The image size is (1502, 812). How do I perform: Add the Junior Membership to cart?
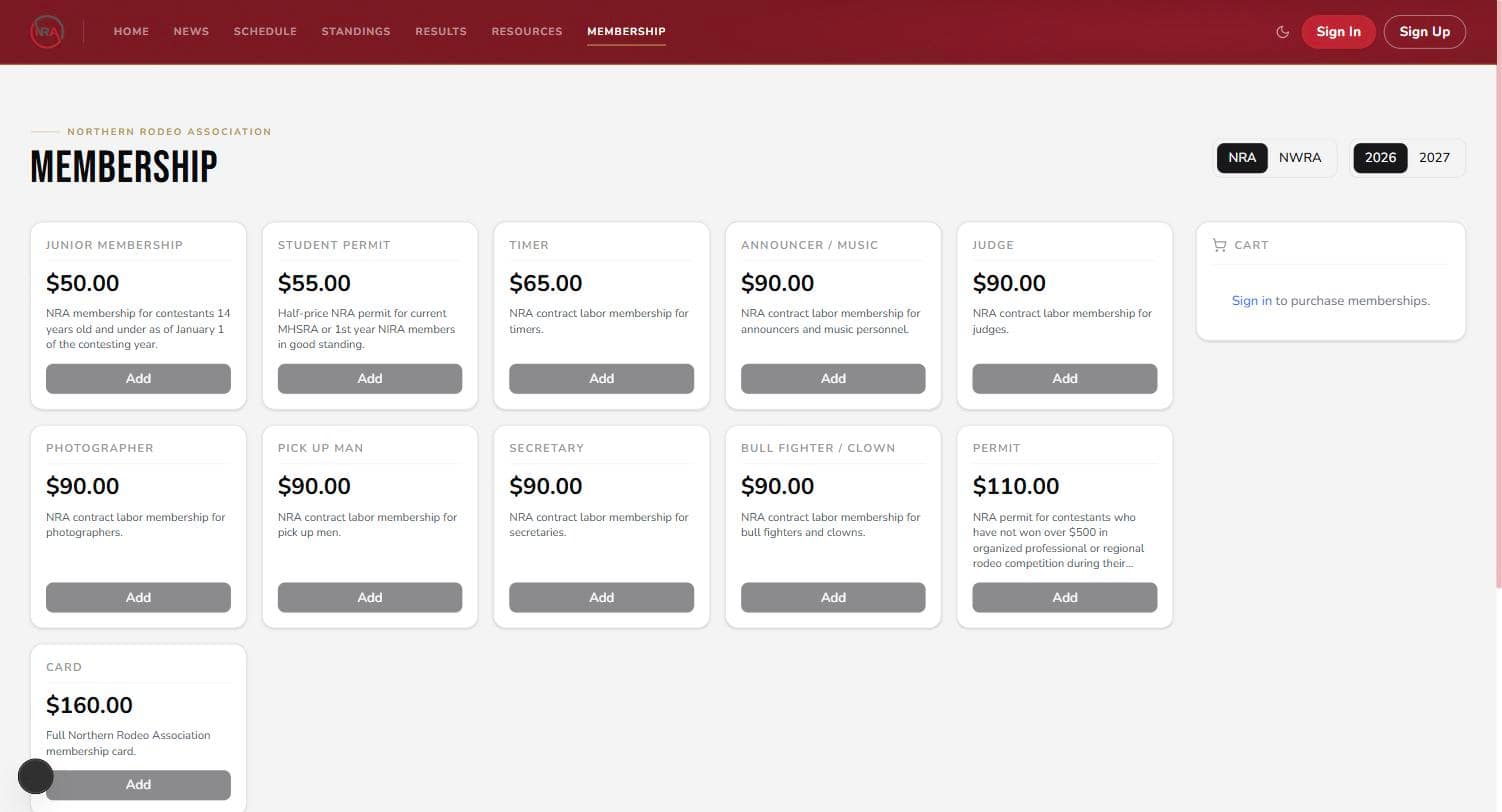138,379
